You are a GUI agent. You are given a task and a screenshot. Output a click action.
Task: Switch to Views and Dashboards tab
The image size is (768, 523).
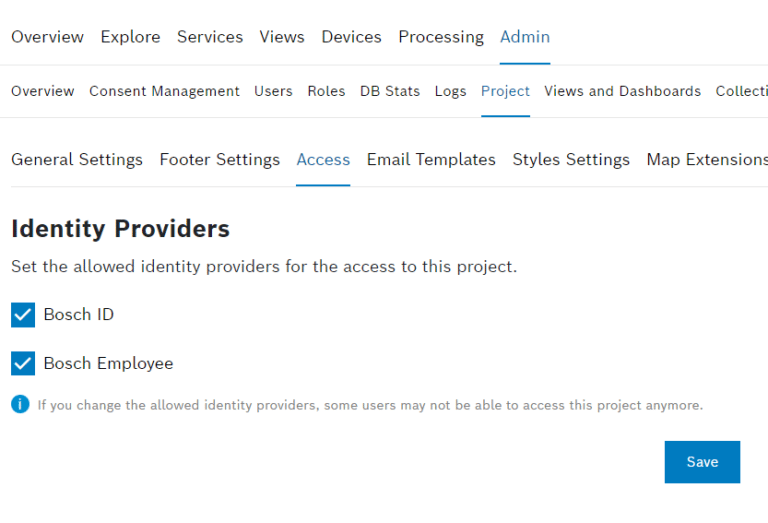tap(622, 91)
